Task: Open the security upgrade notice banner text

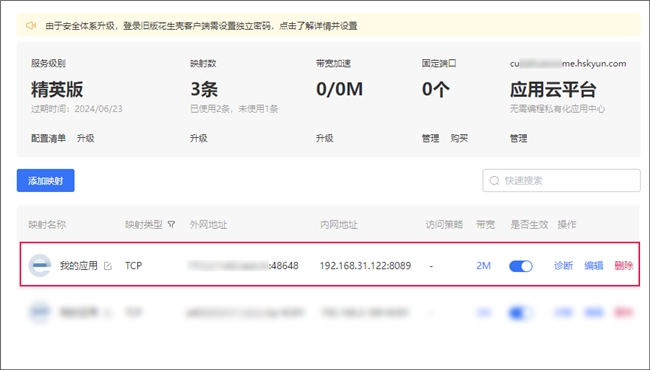Action: (201, 26)
